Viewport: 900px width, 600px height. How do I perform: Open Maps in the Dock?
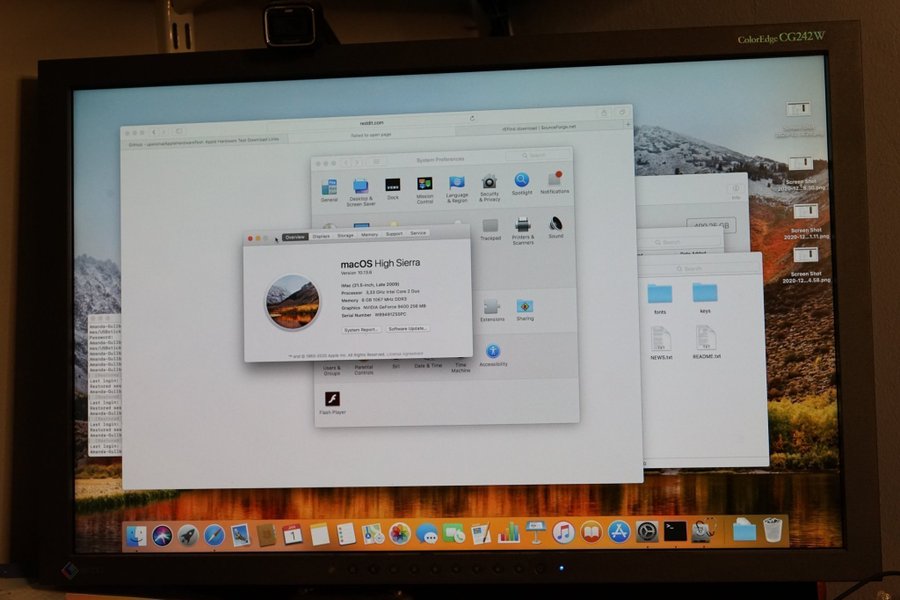(x=373, y=534)
